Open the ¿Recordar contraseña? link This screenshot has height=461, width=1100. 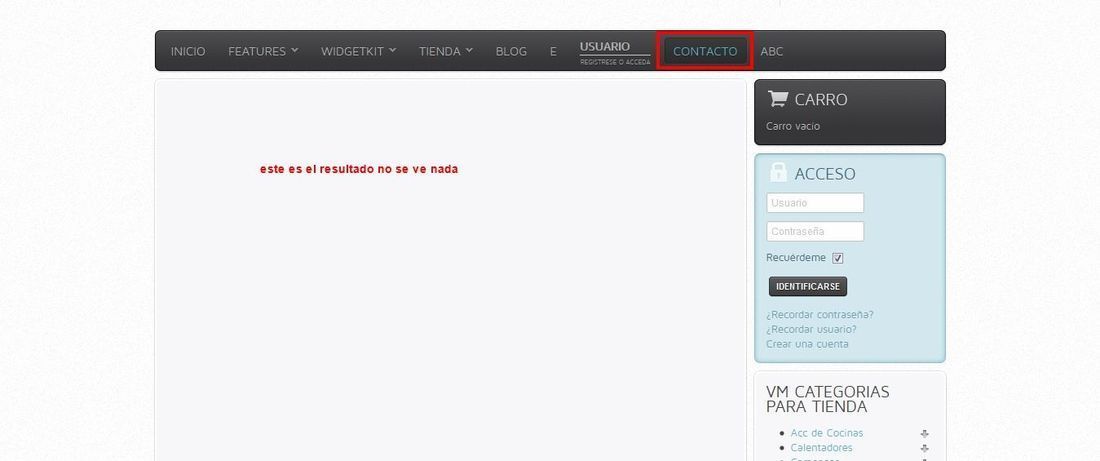click(820, 314)
